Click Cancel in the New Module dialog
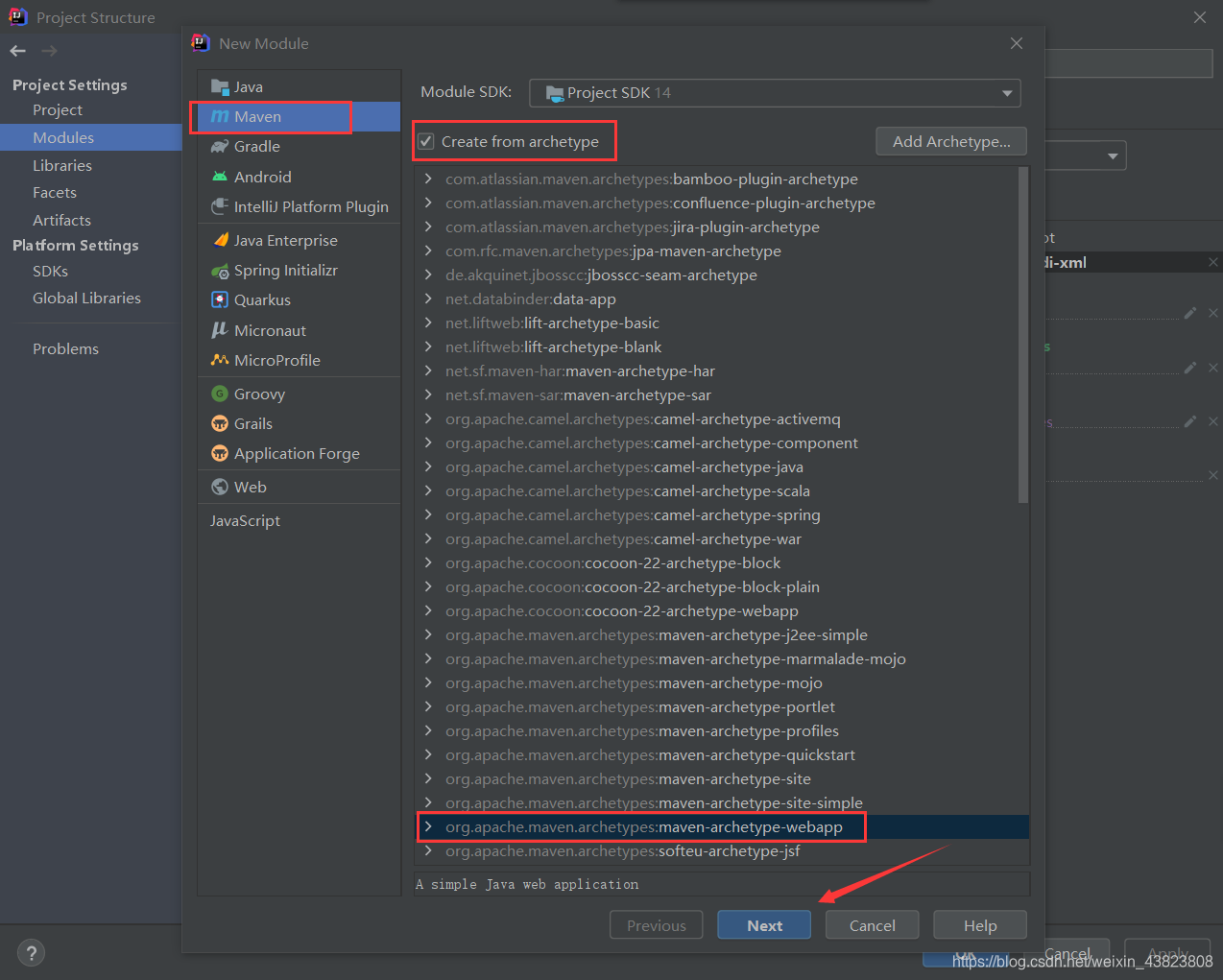Screen dimensions: 1223x980 872,925
